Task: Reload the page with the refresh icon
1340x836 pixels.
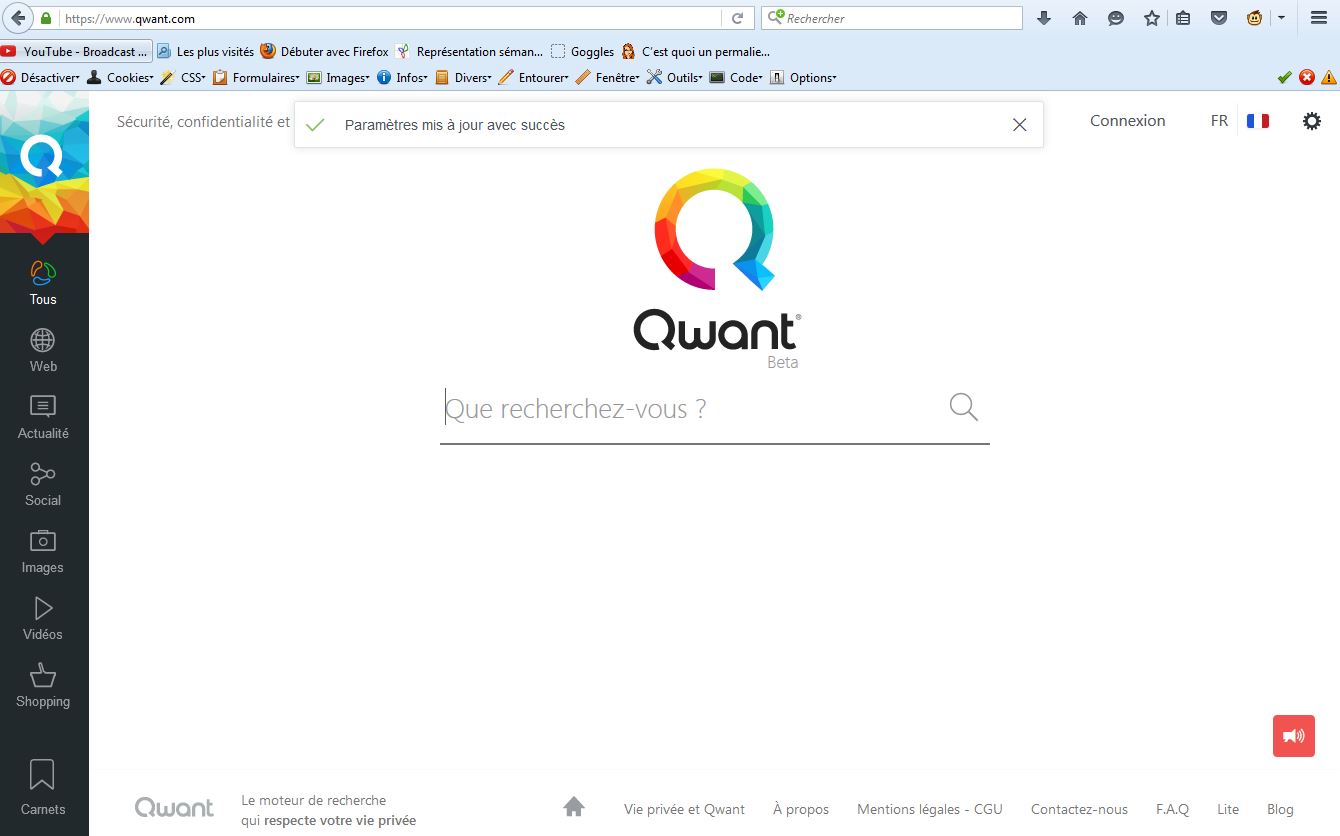Action: 737,18
